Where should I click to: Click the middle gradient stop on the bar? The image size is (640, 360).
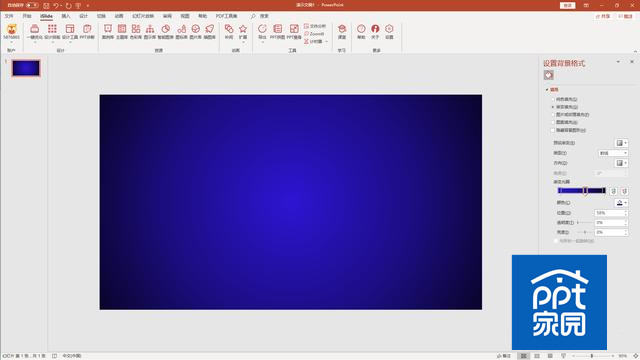coord(585,191)
